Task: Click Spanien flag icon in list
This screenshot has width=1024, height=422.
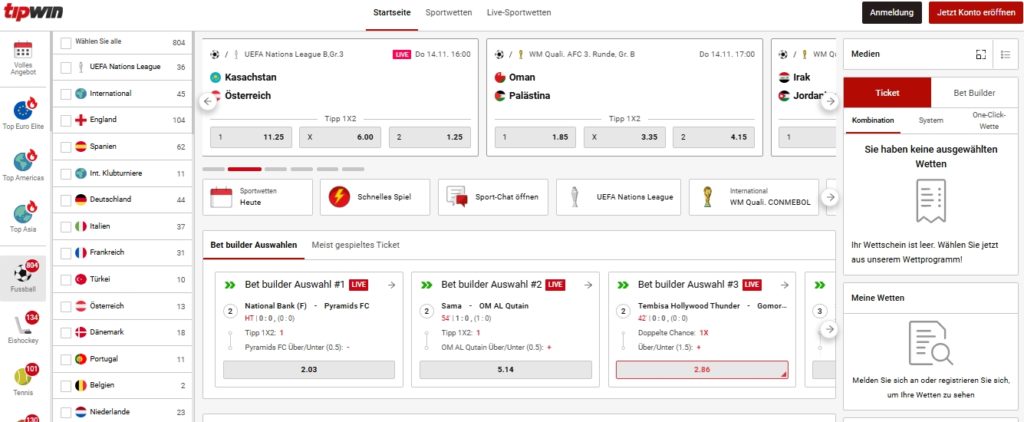Action: pos(81,146)
